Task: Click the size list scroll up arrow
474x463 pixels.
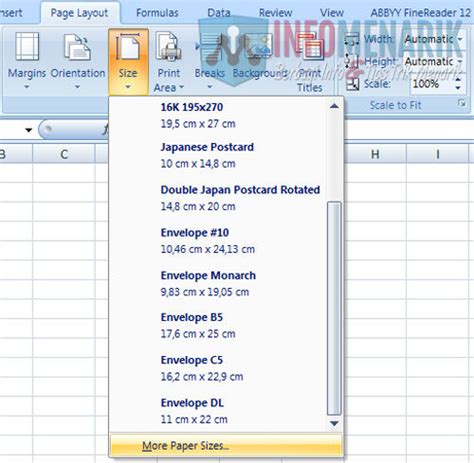Action: coord(334,106)
